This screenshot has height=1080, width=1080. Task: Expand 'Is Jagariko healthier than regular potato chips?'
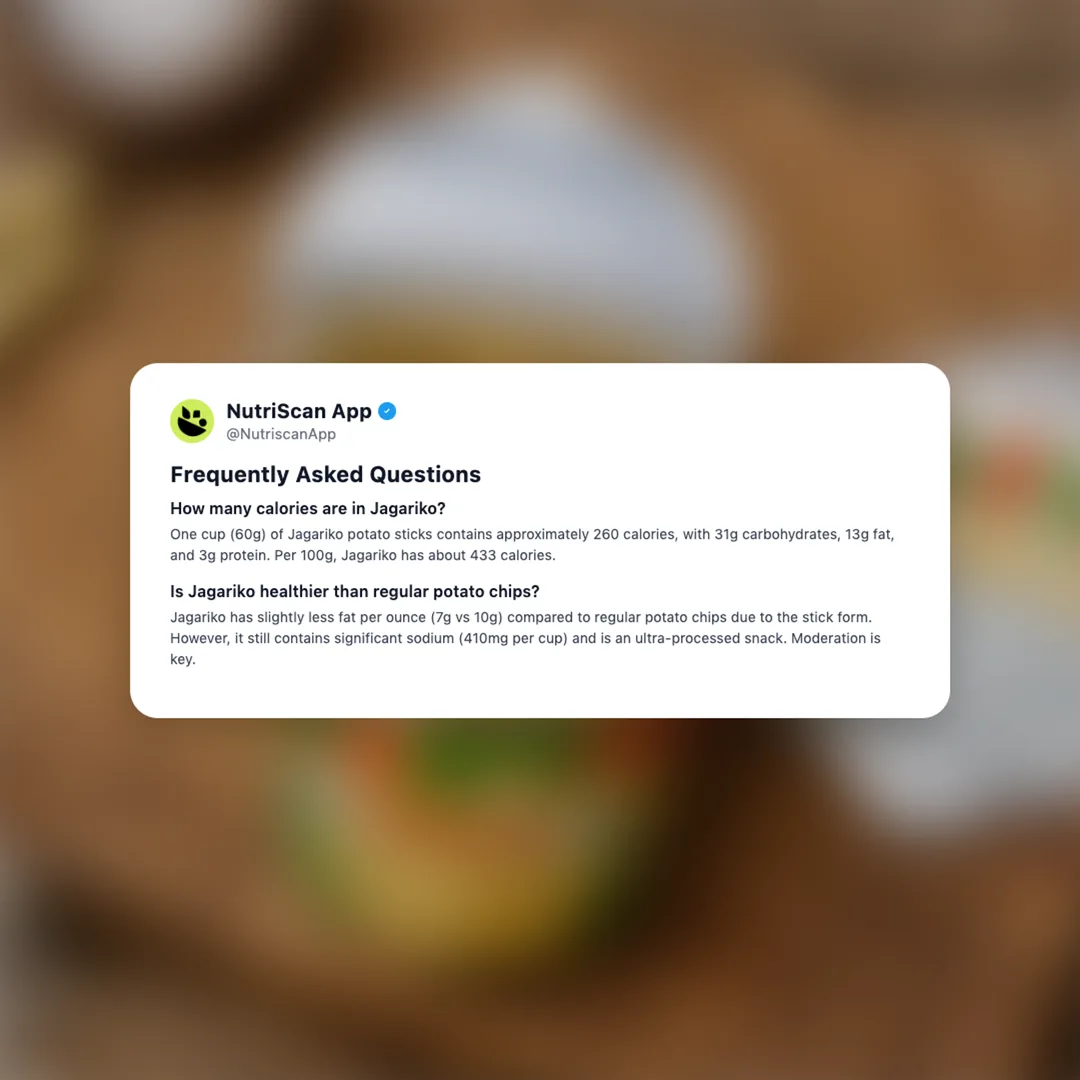tap(355, 592)
